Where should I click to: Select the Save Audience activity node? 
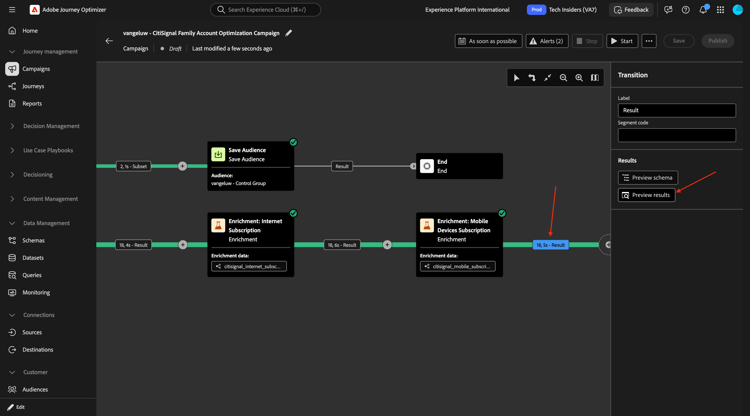[251, 166]
